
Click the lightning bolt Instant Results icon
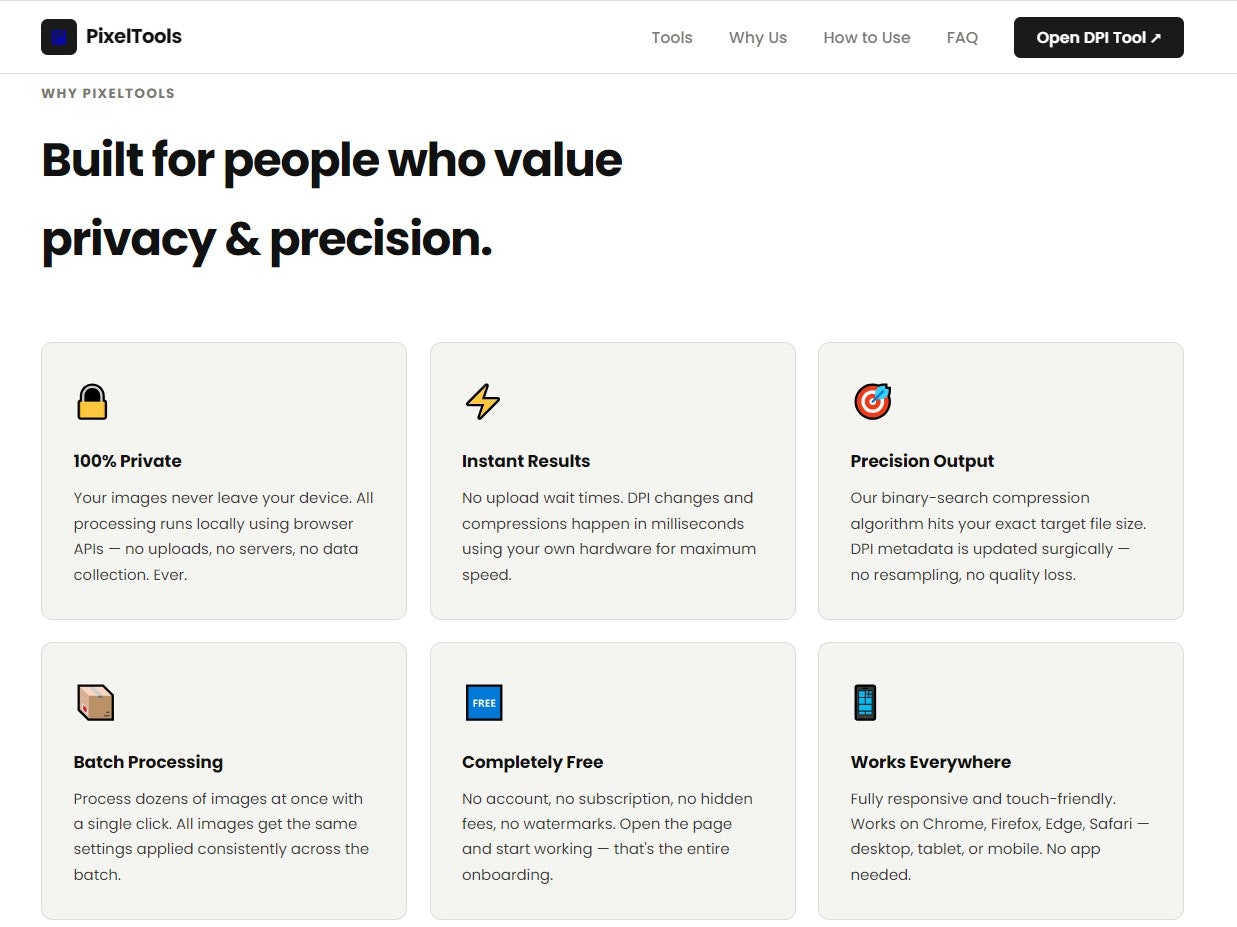pos(482,402)
